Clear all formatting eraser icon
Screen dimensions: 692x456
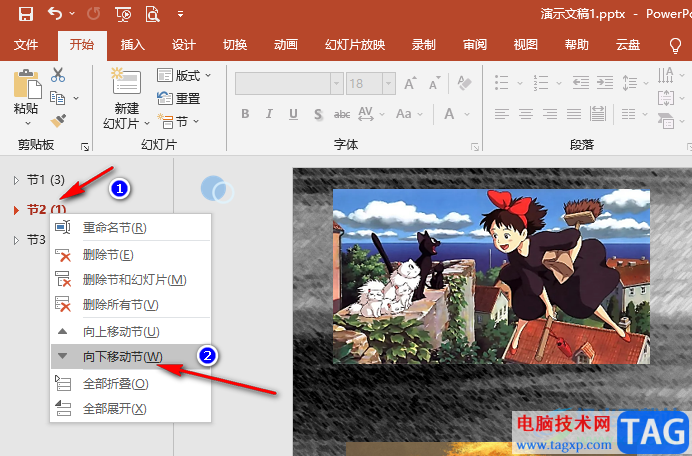pos(464,83)
